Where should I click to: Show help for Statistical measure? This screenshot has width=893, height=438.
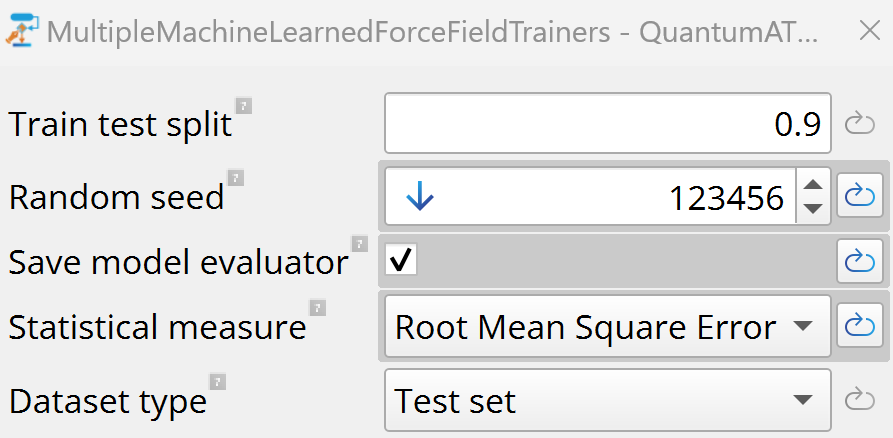317,307
